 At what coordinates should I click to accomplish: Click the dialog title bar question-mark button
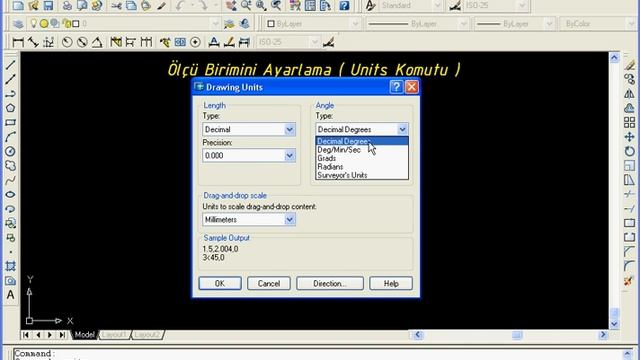[x=396, y=87]
